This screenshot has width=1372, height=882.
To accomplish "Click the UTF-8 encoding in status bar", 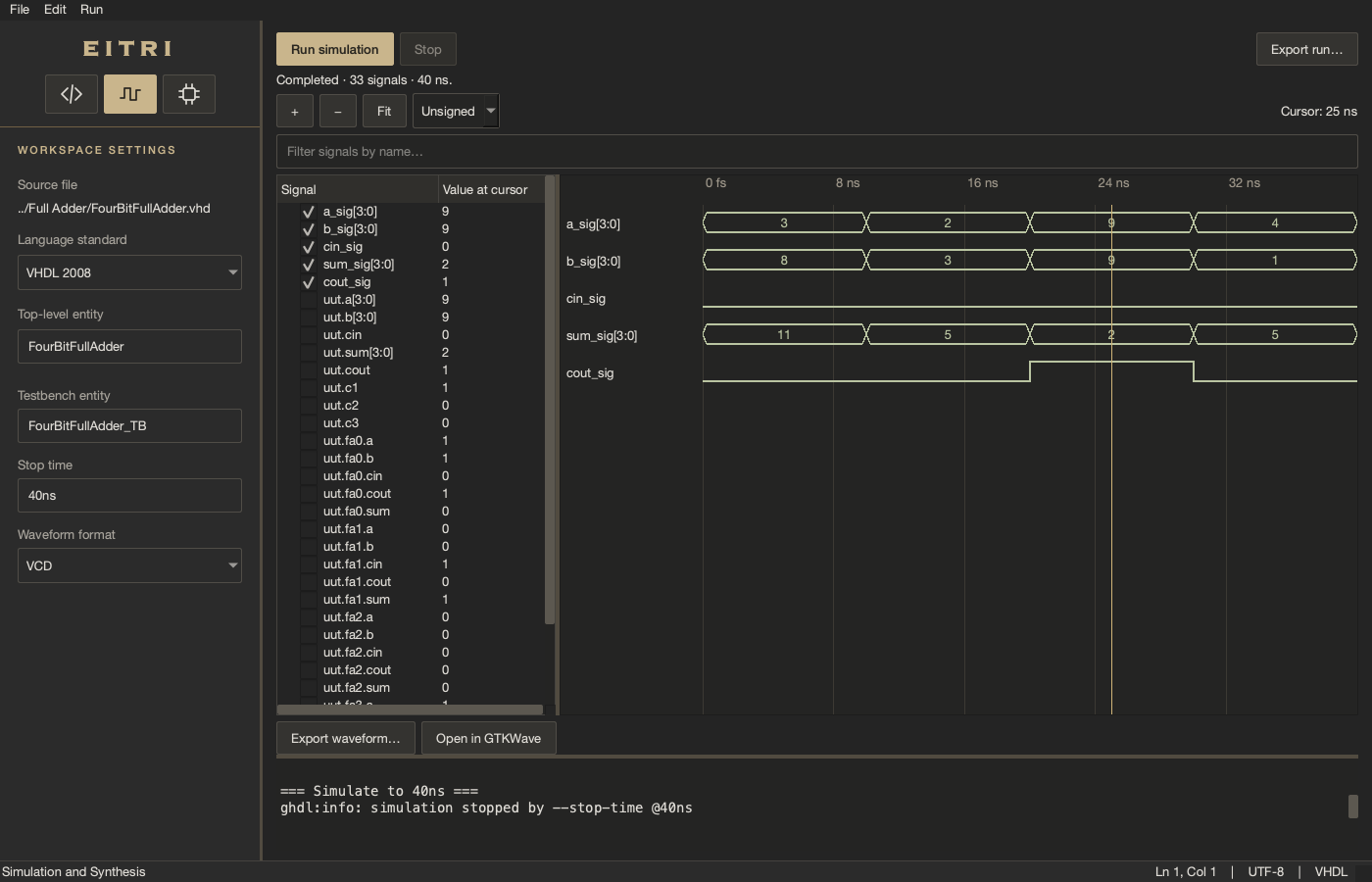I will click(1265, 871).
